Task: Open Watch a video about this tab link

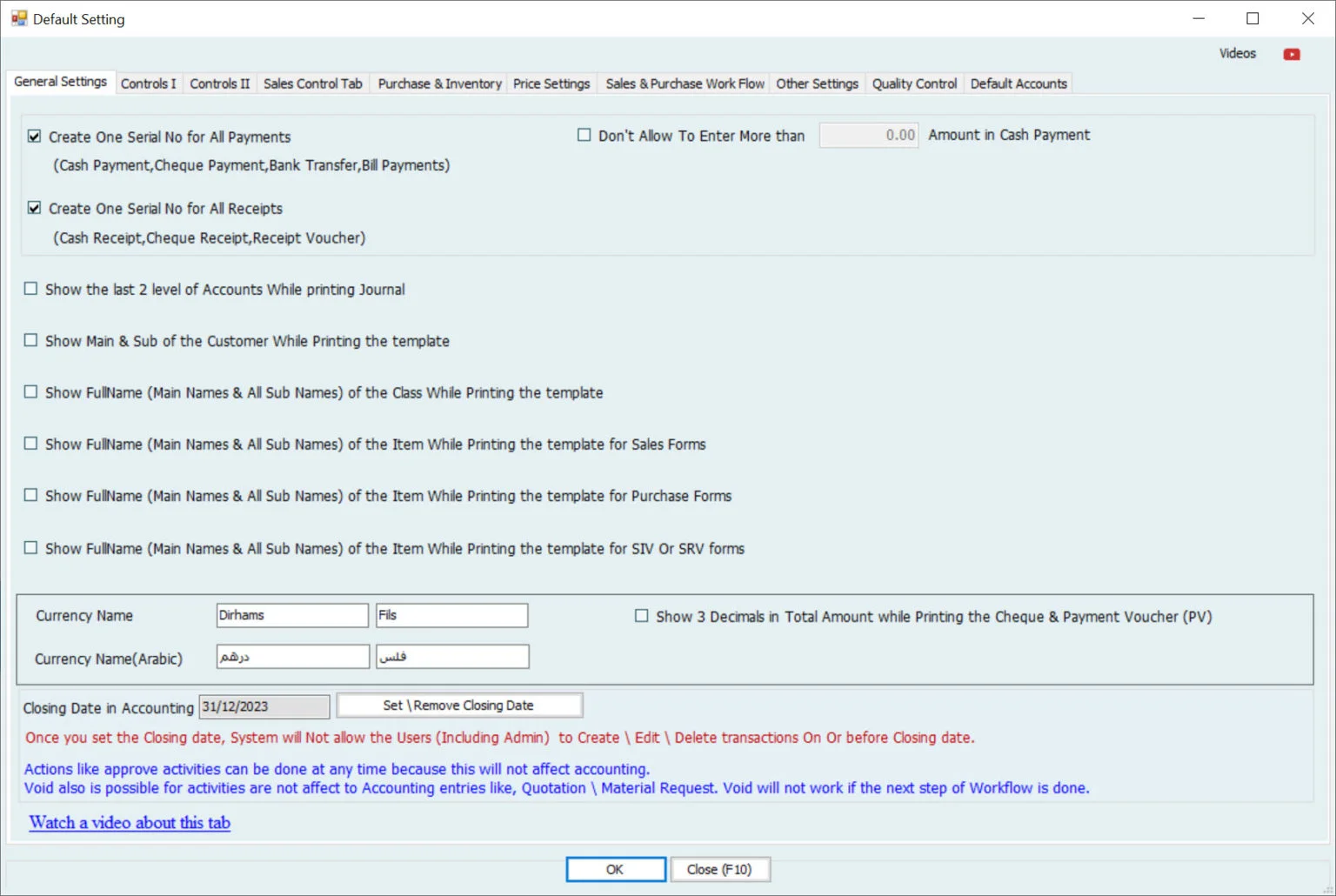Action: (x=130, y=823)
